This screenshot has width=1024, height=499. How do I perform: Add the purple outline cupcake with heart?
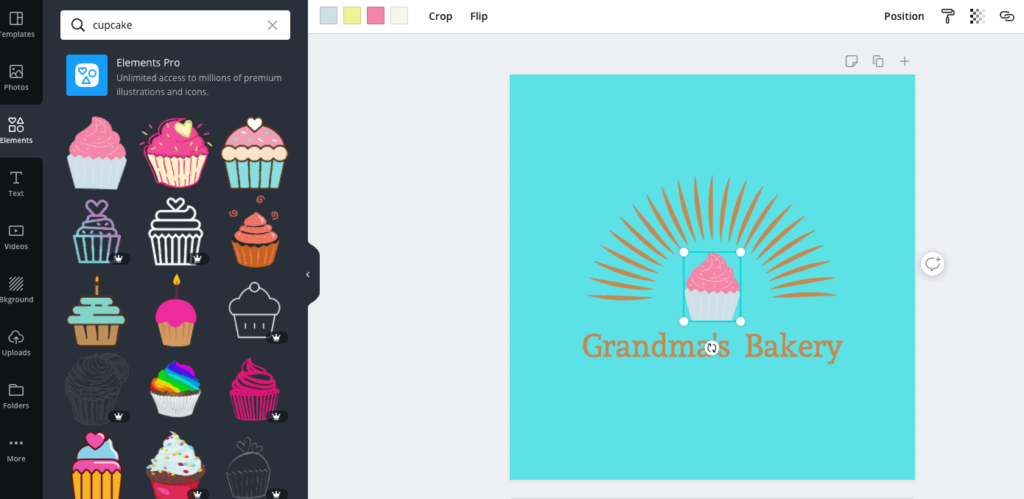tap(97, 232)
